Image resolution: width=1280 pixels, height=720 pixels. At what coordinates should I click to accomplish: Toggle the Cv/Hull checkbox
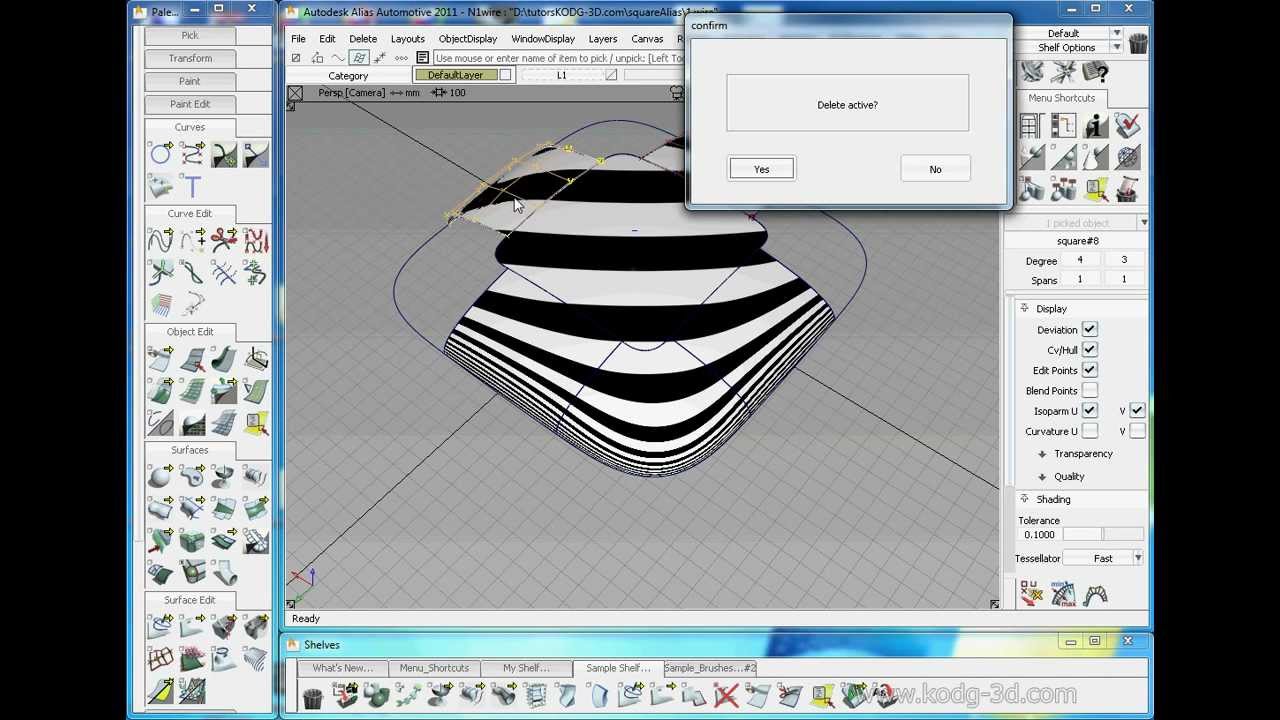1089,350
